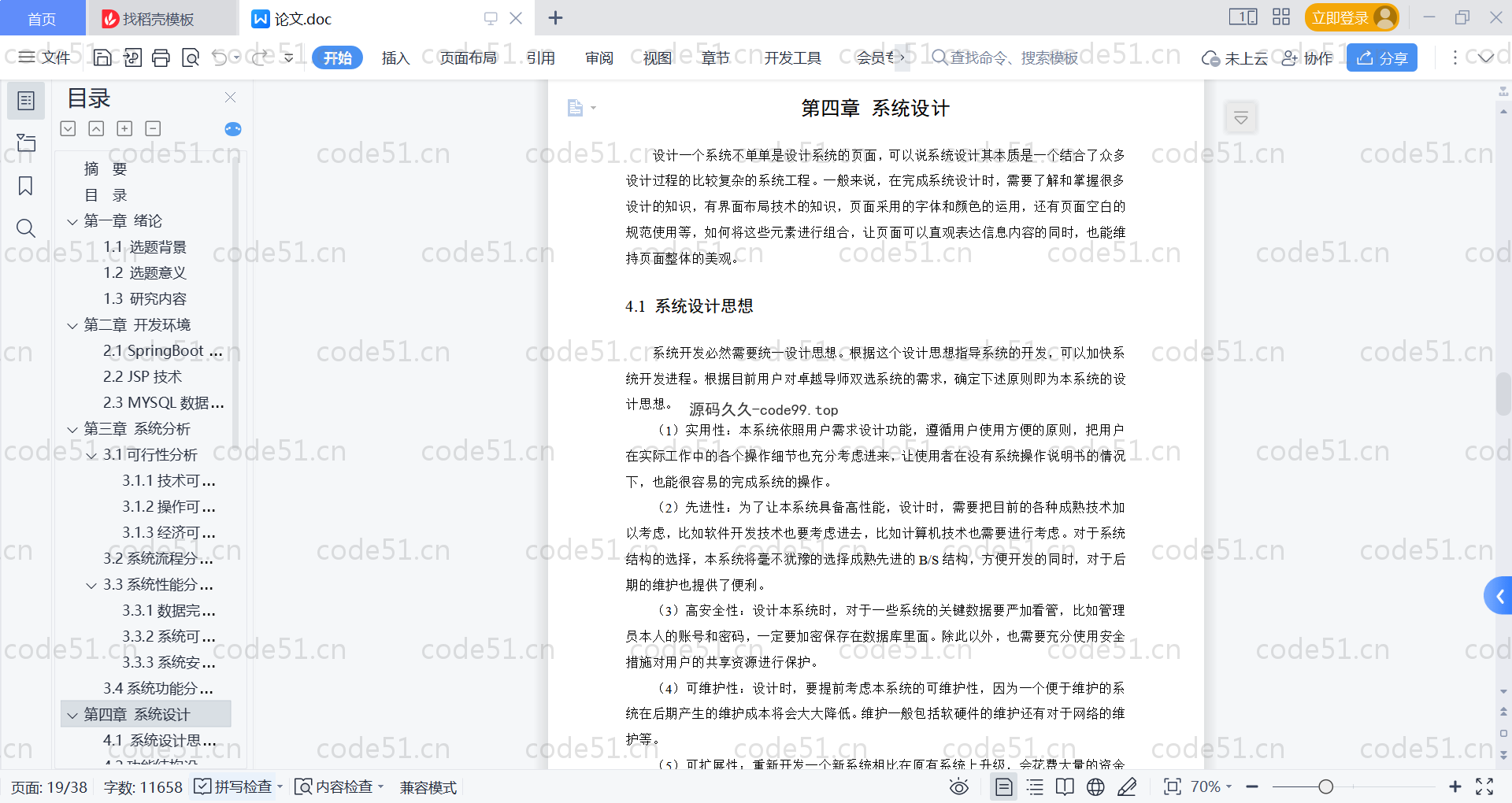Viewport: 1512px width, 803px height.
Task: Open a new tab with plus button
Action: 555,17
